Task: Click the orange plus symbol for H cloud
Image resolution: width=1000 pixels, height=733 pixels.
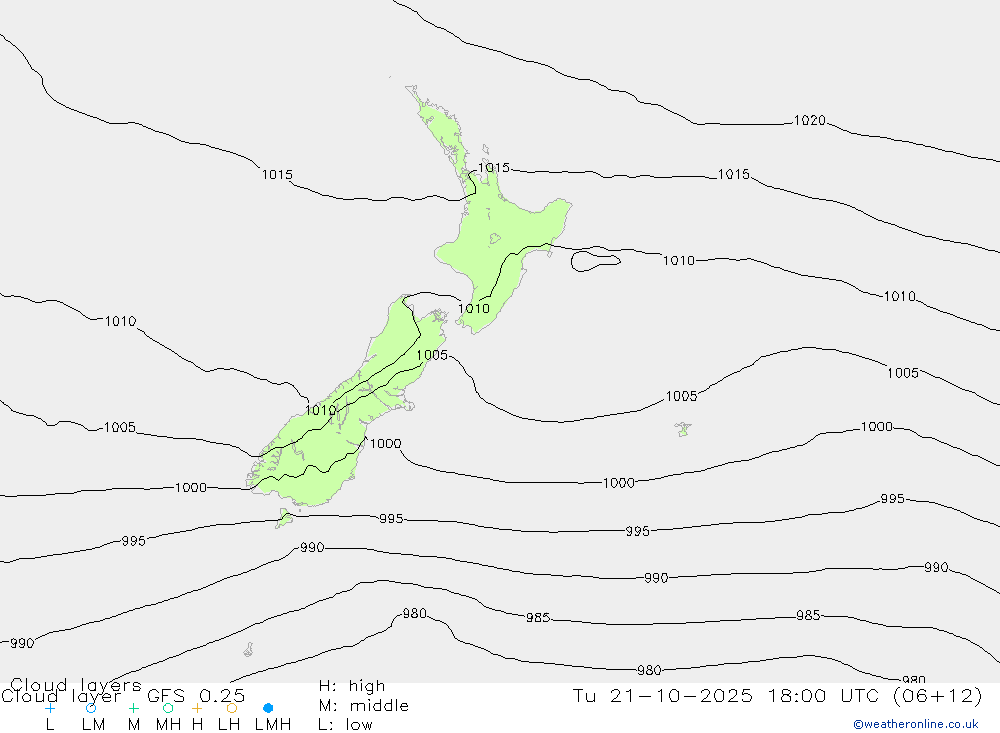Action: (197, 708)
